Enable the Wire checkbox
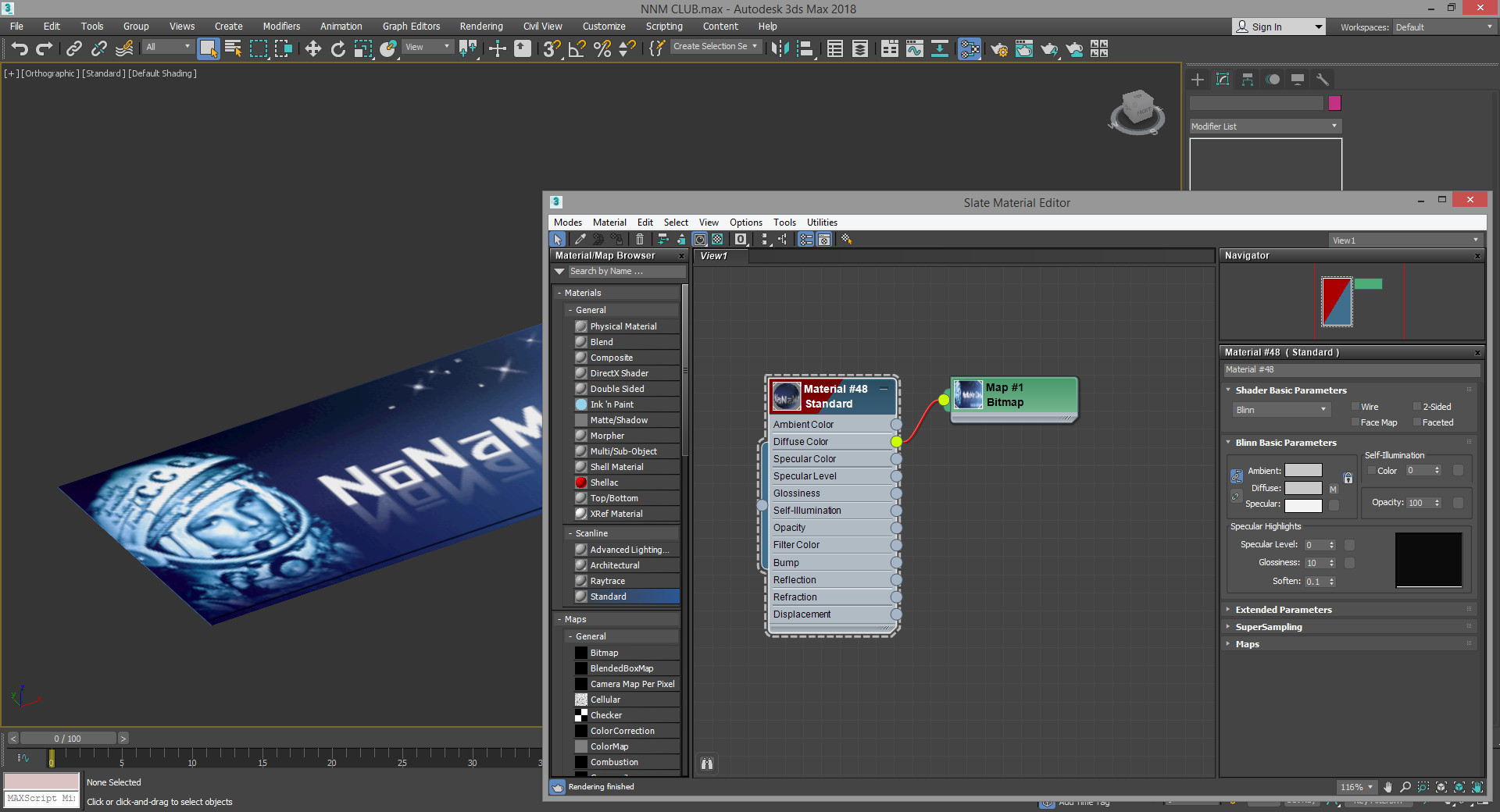The width and height of the screenshot is (1500, 812). (1355, 407)
